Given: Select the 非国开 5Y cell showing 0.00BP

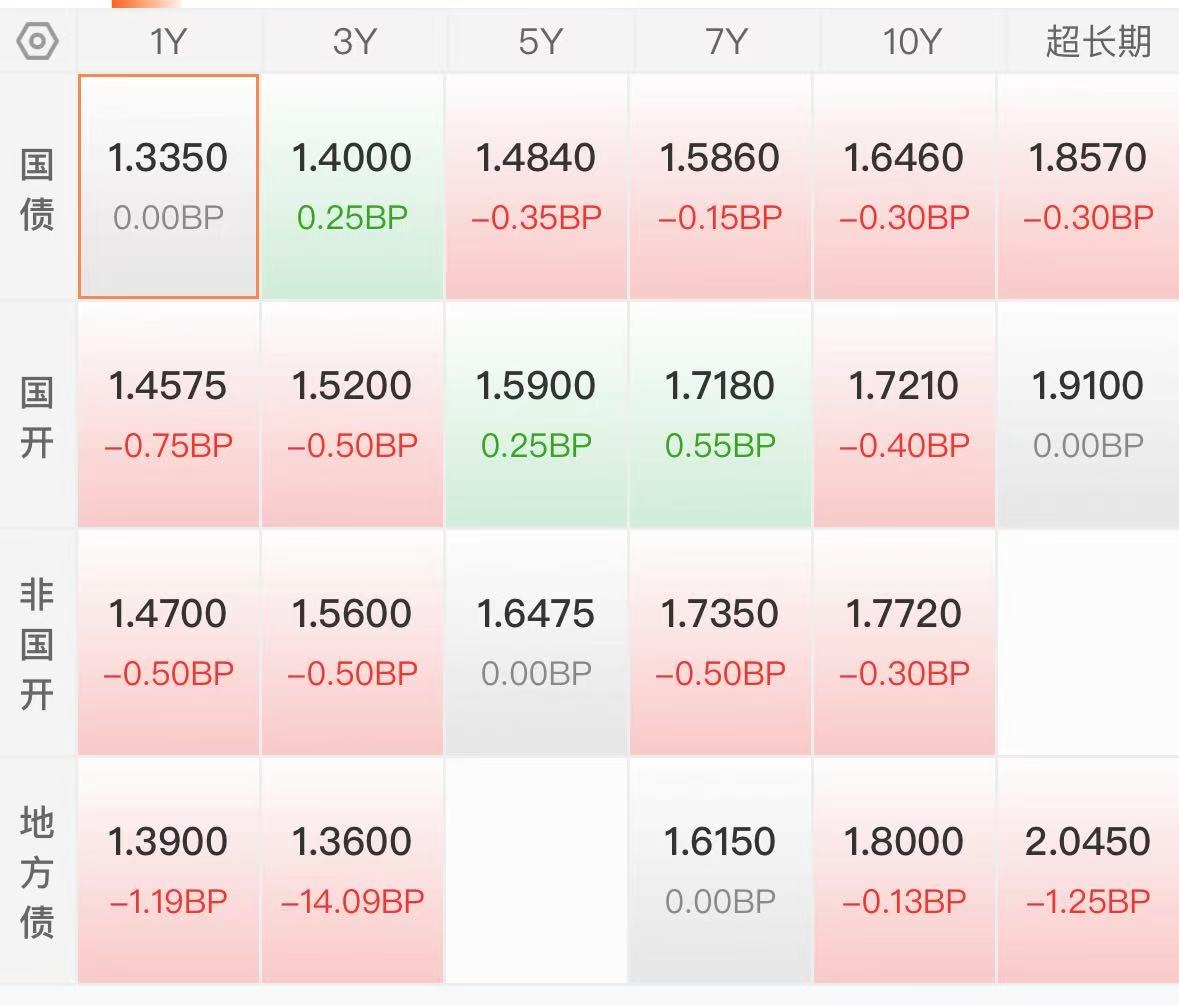Looking at the screenshot, I should tap(536, 640).
